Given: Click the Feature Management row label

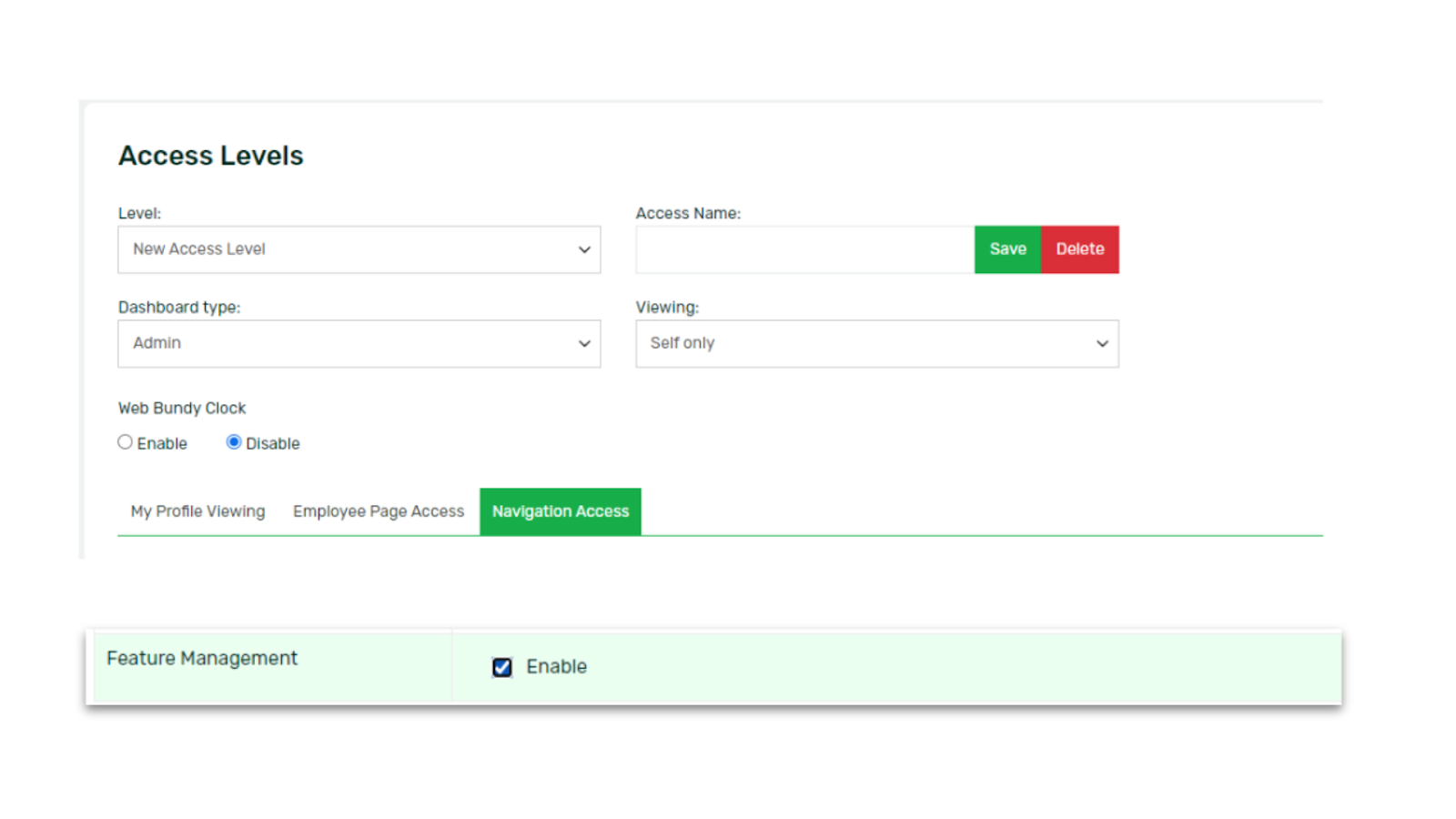Looking at the screenshot, I should (202, 658).
